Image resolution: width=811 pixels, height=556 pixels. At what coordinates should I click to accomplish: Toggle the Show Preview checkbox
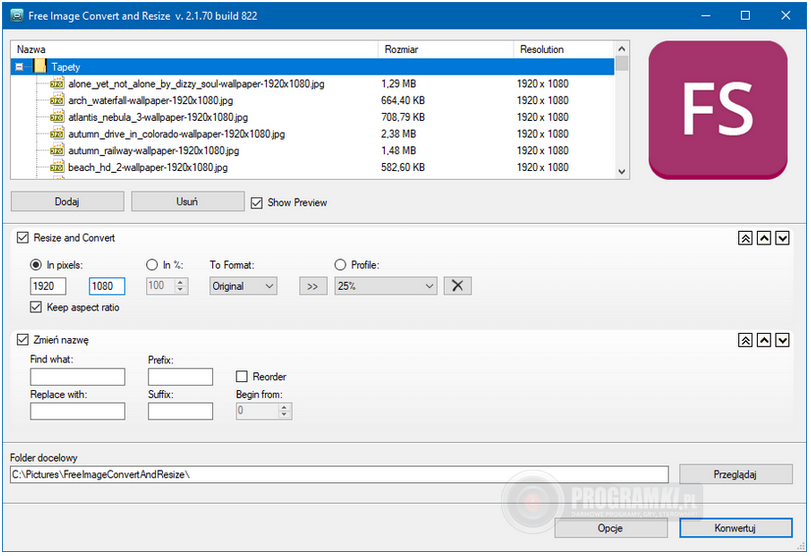point(257,203)
